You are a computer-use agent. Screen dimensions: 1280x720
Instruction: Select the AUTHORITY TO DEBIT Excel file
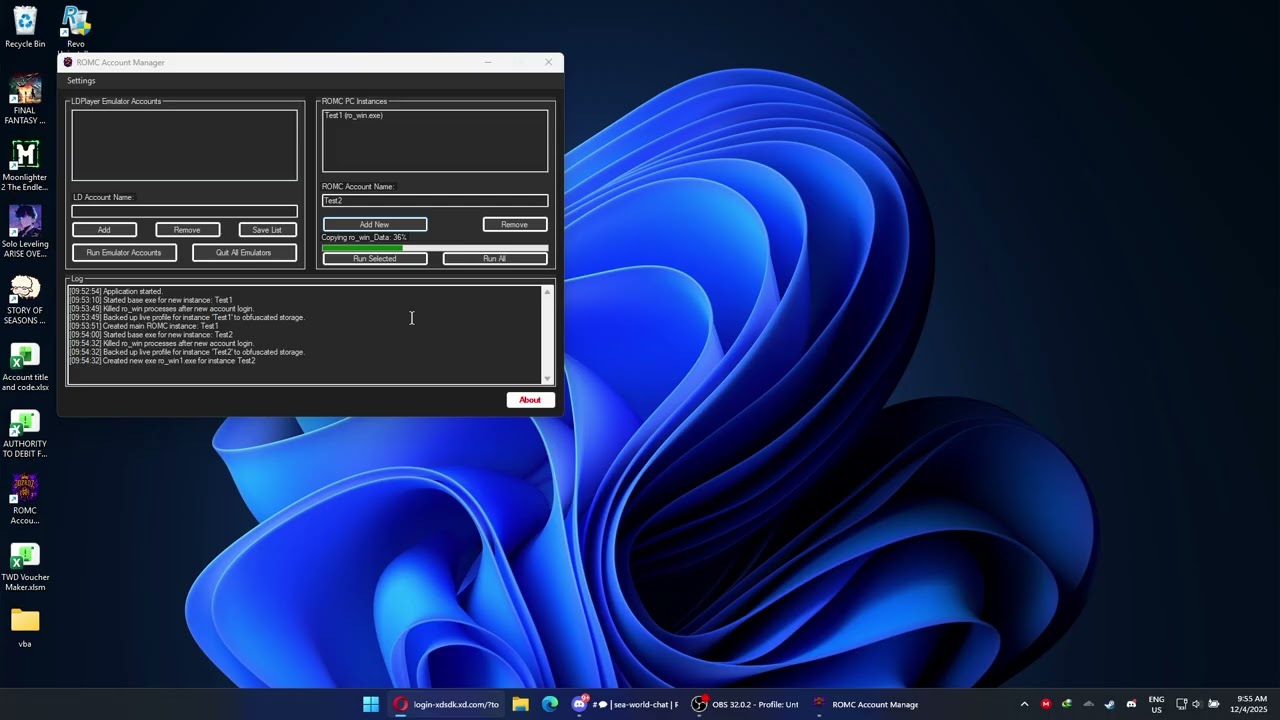pyautogui.click(x=25, y=434)
